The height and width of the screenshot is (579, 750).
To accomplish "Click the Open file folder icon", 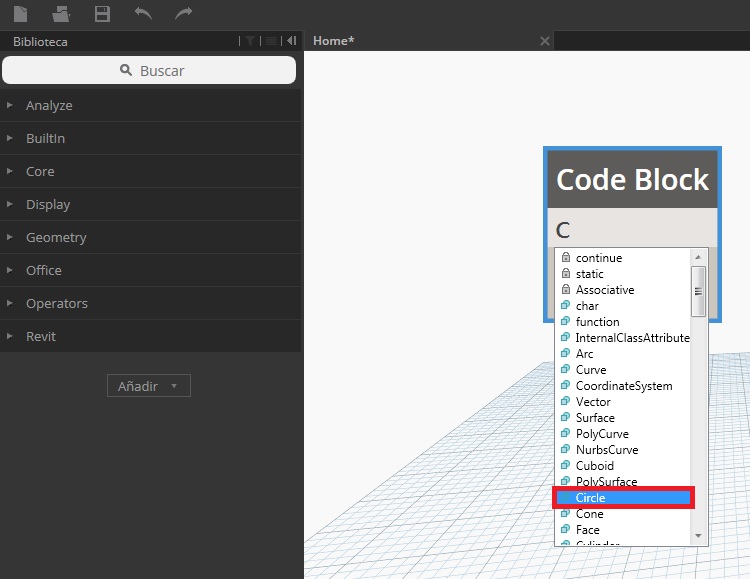I will [61, 14].
